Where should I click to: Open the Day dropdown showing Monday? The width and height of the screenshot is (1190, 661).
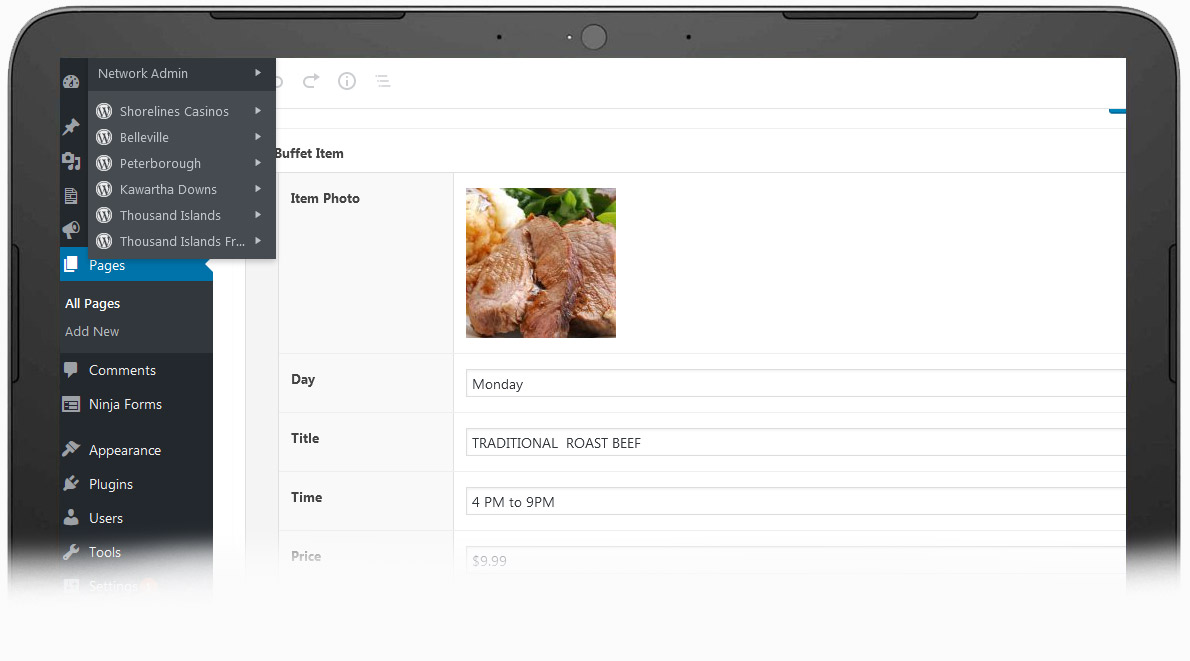coord(795,384)
